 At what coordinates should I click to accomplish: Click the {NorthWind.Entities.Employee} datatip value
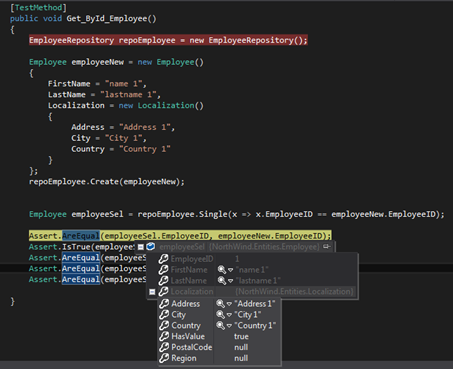264,247
